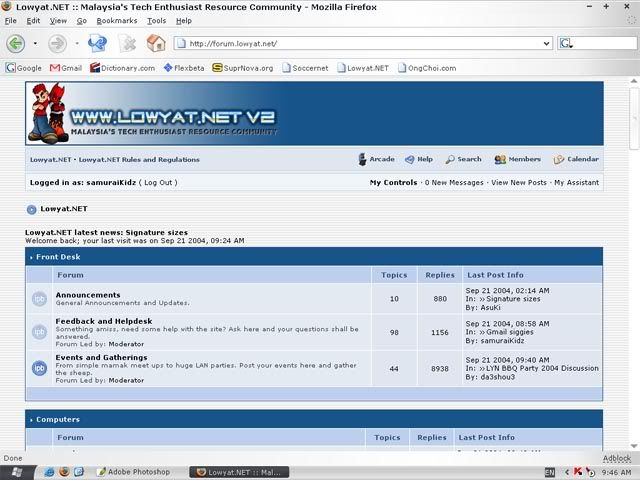Open the Events and Gatherings forum

[101, 357]
